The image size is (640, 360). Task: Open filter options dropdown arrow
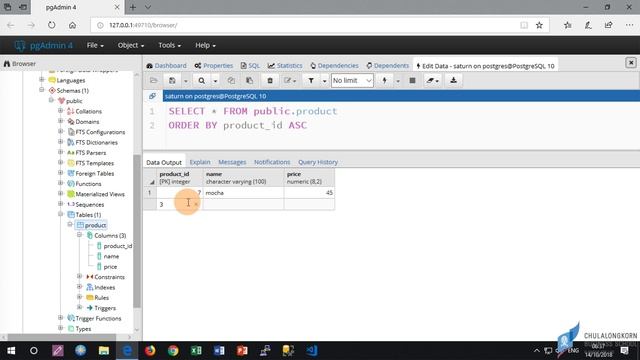(x=324, y=81)
